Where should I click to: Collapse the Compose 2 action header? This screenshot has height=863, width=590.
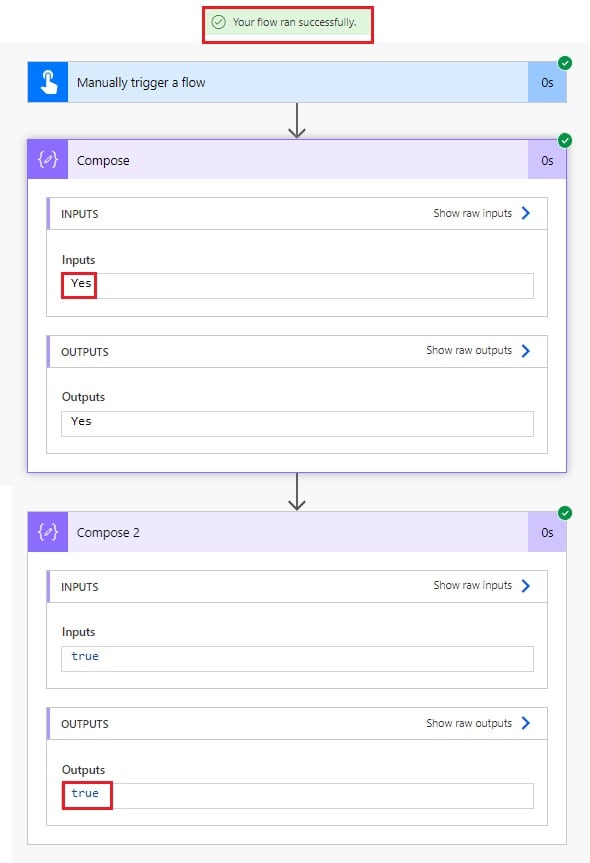pyautogui.click(x=297, y=532)
